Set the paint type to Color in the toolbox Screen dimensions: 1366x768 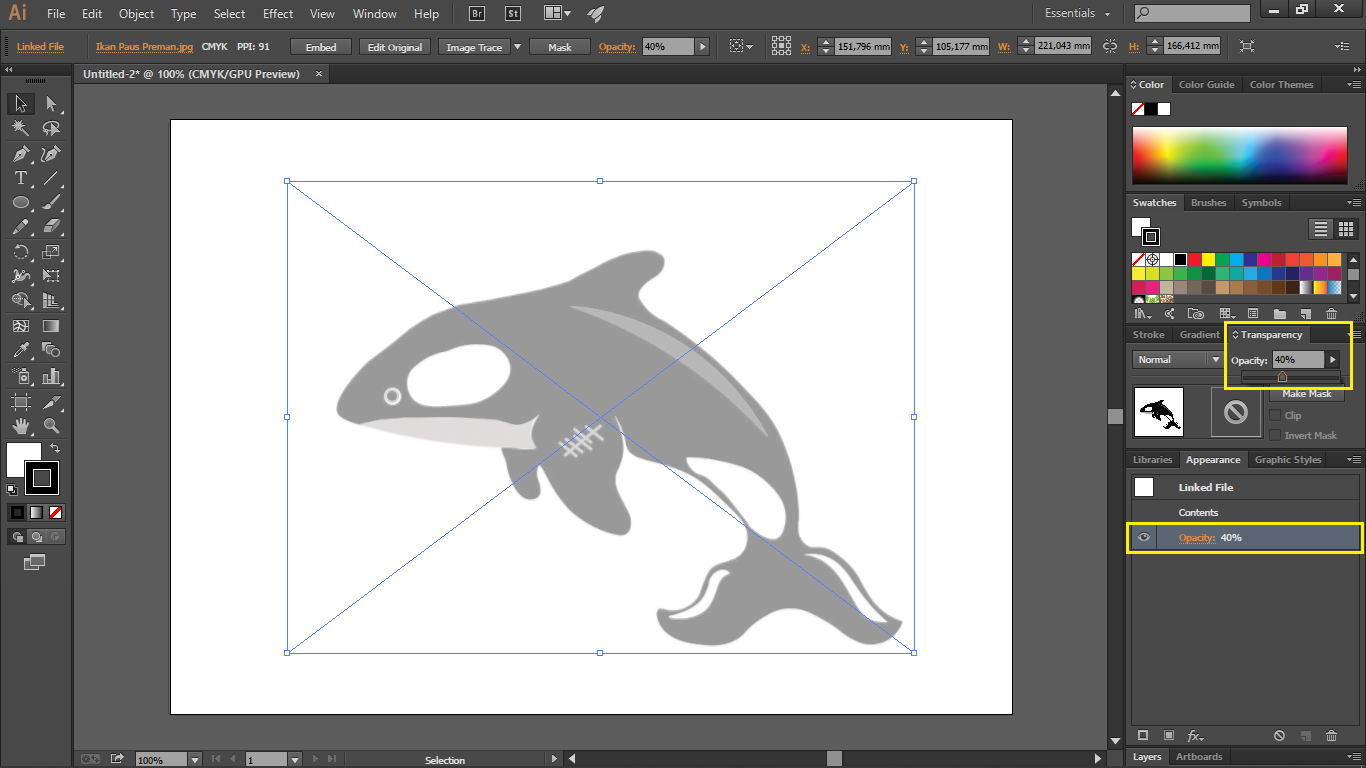pyautogui.click(x=17, y=512)
